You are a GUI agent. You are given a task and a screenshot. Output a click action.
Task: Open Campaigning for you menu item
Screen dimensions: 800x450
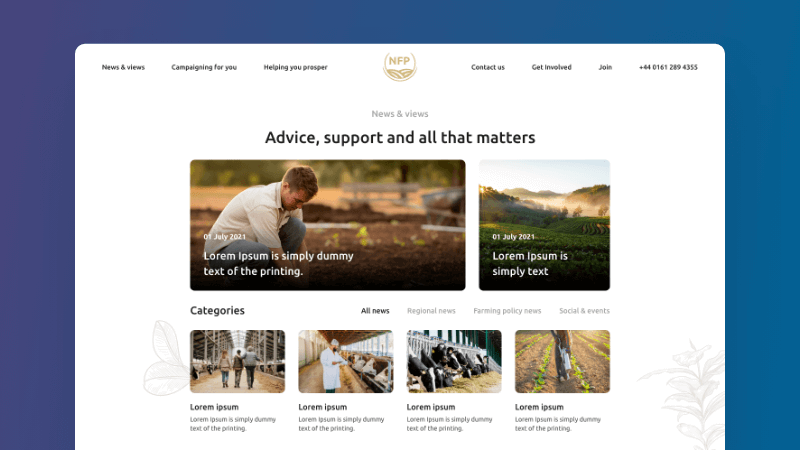coord(204,67)
